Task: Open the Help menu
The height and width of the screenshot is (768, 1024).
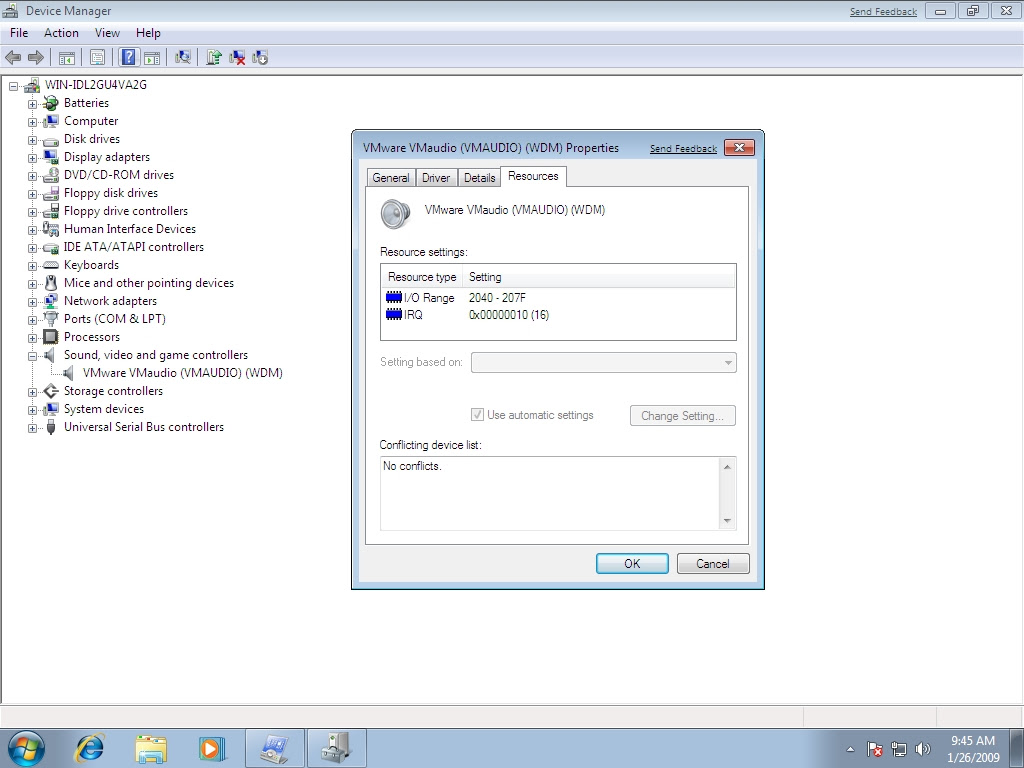Action: coord(148,33)
